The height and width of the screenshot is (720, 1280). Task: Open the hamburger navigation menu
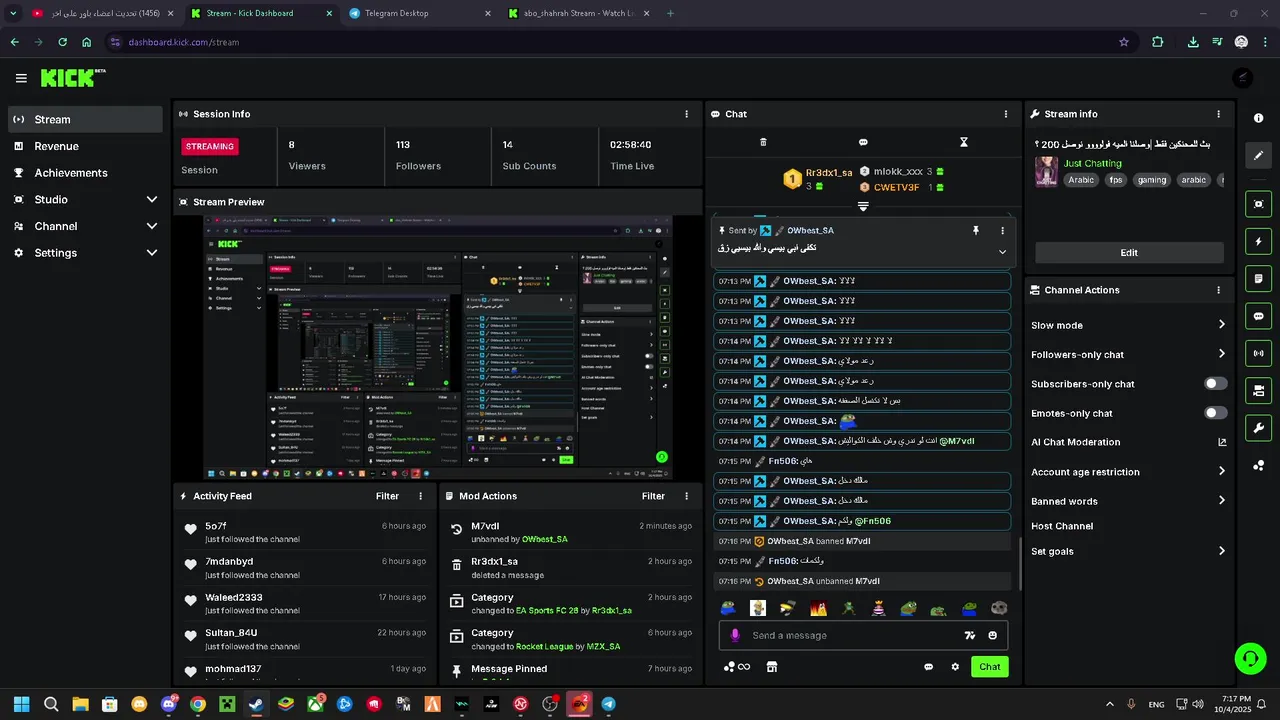21,78
